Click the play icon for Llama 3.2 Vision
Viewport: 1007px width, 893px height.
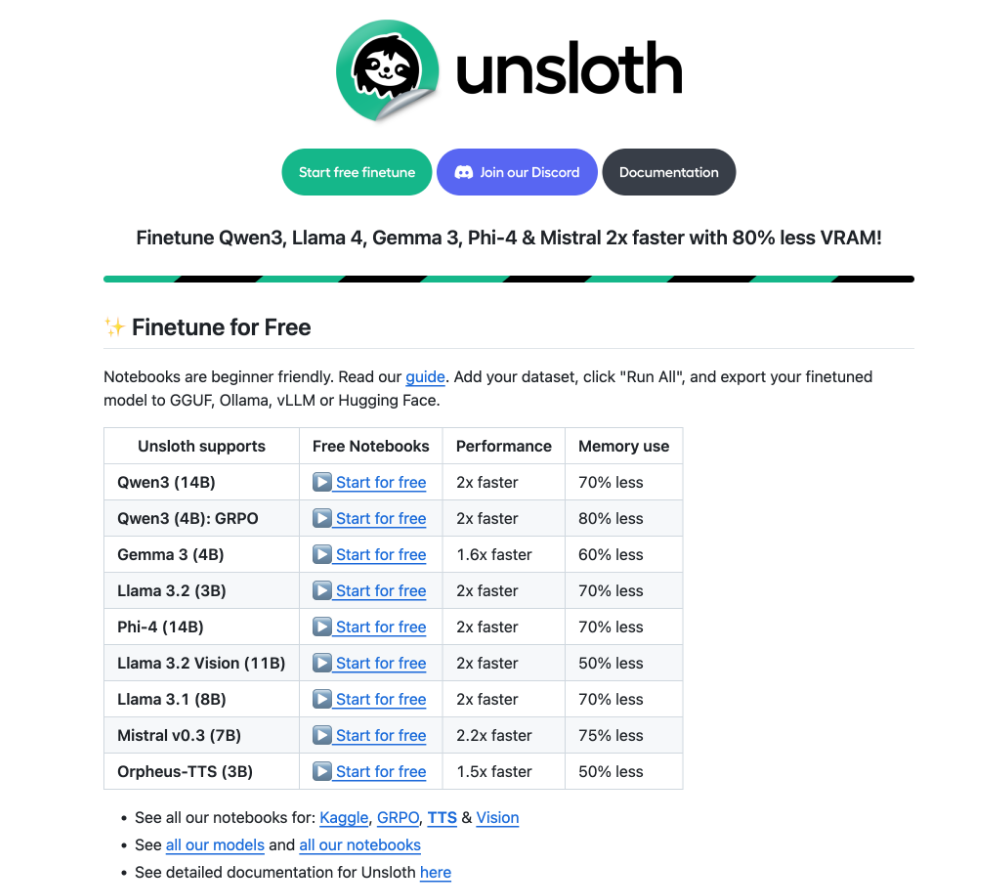324,662
